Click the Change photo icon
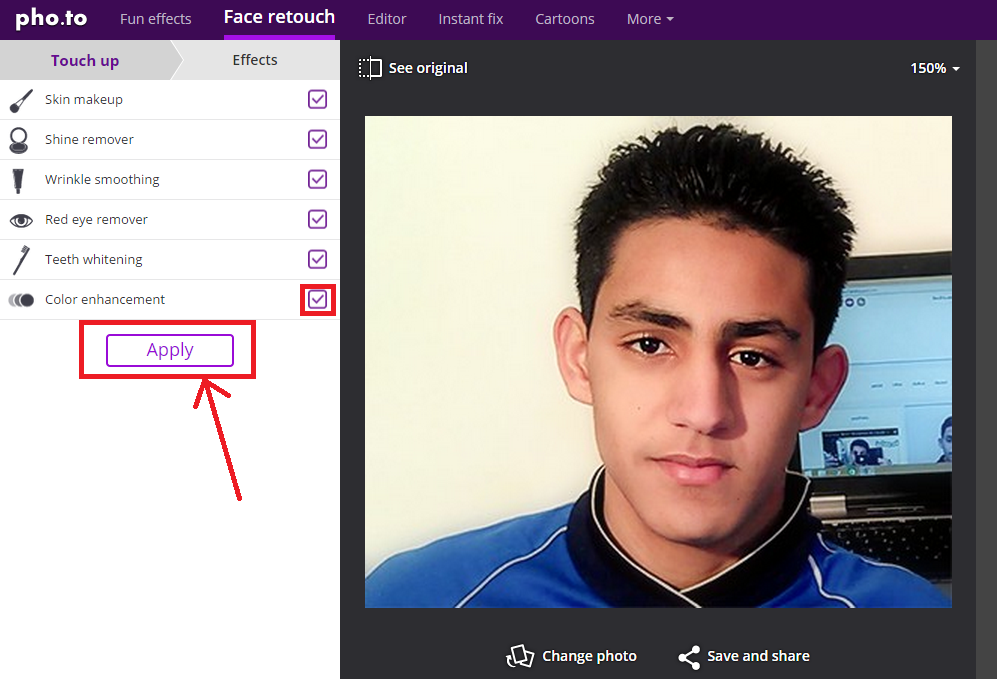997x679 pixels. pyautogui.click(x=520, y=656)
